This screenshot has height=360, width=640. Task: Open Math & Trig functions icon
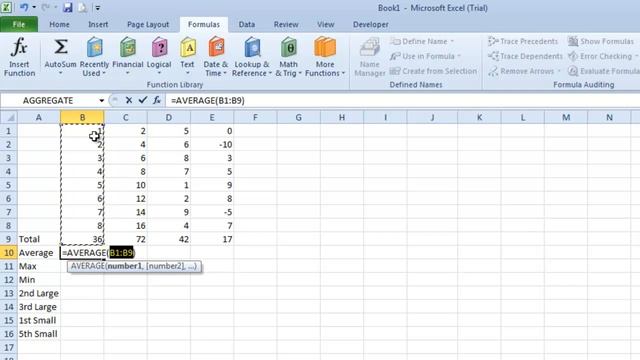click(289, 48)
